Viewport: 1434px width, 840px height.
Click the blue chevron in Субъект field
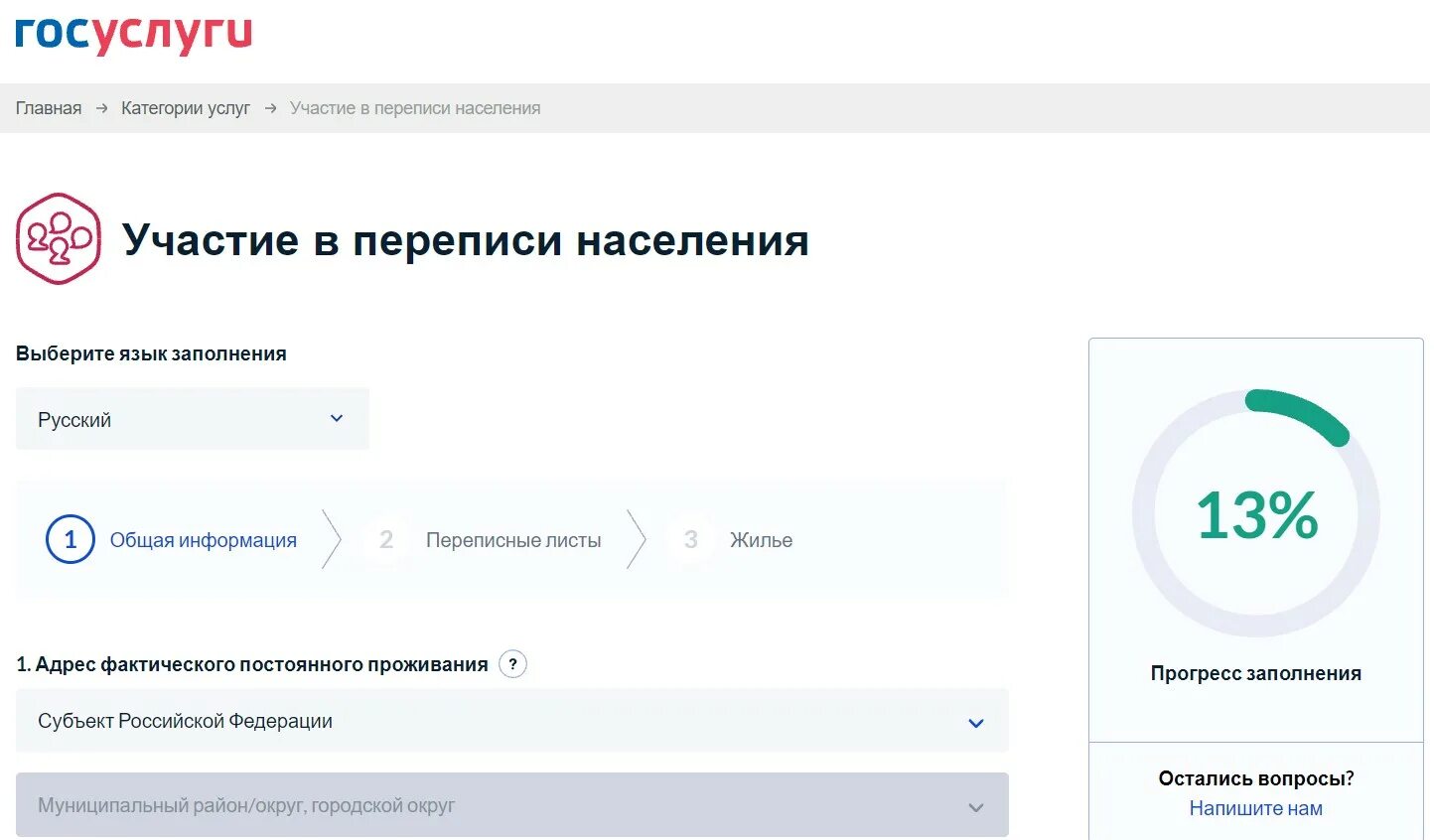[976, 723]
